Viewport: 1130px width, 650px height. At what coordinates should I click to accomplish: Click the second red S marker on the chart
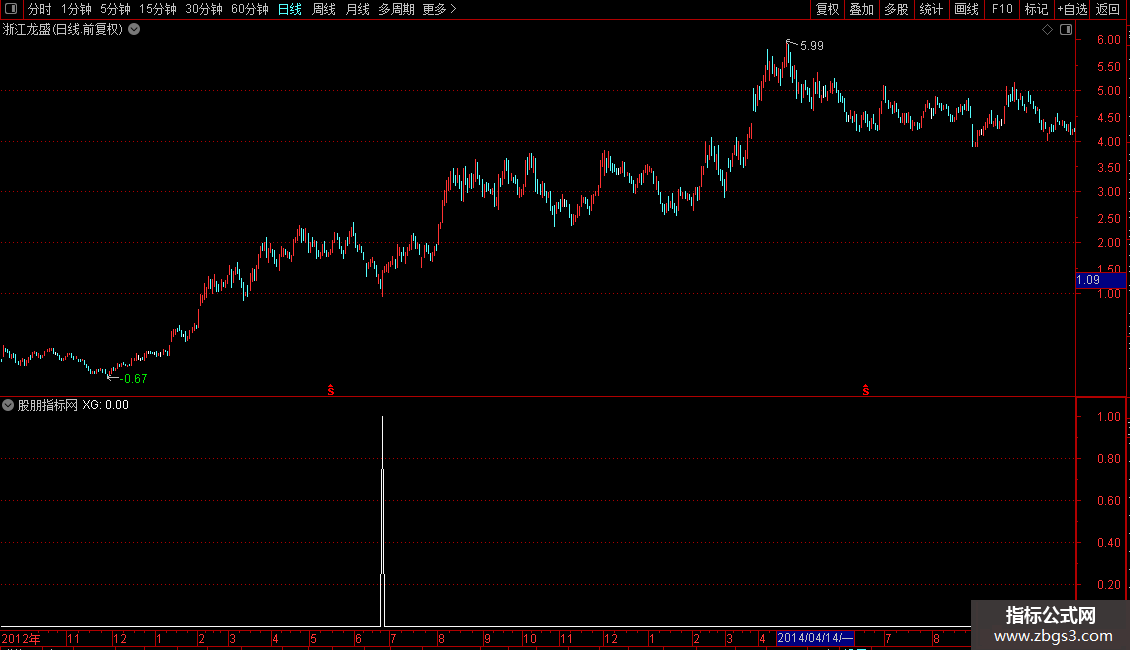pyautogui.click(x=866, y=390)
